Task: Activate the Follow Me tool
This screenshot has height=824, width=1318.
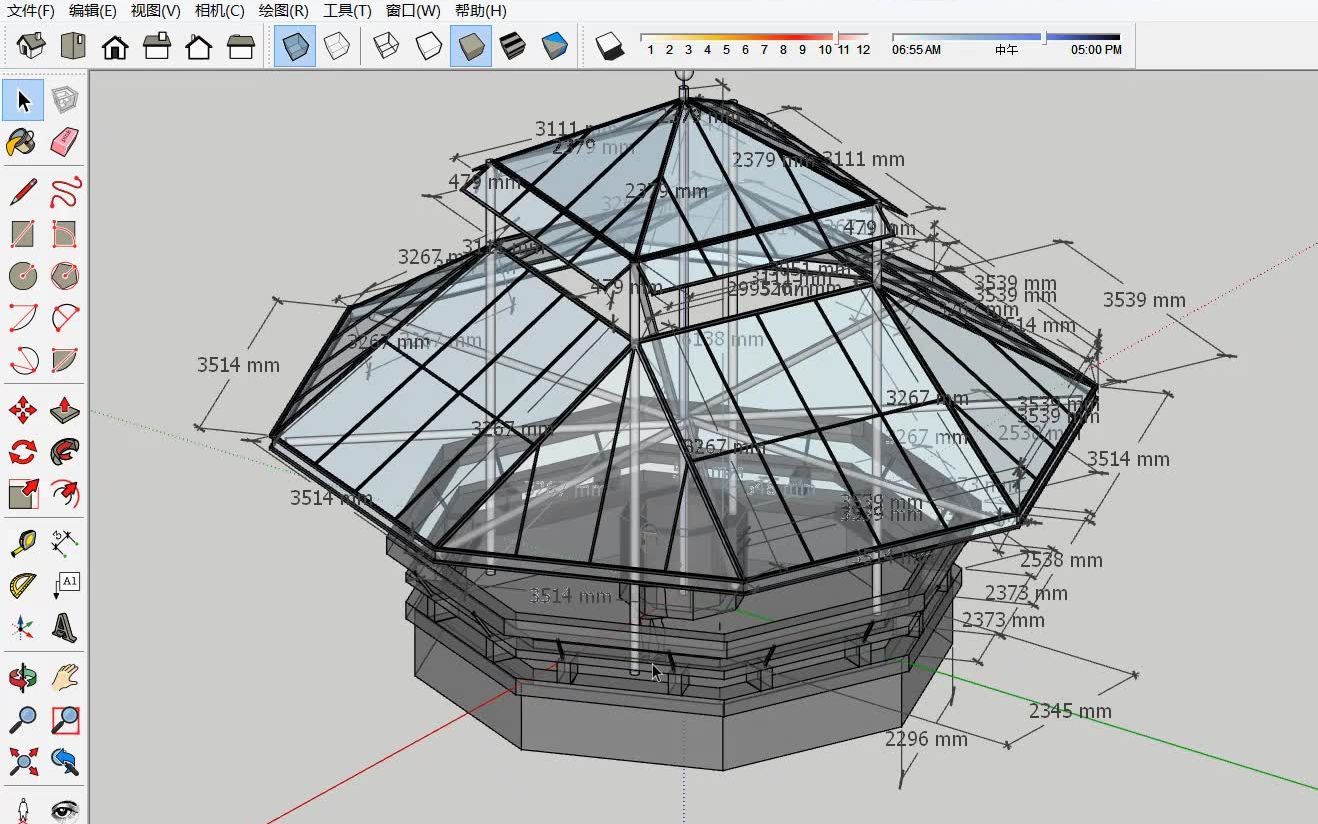Action: click(x=65, y=451)
